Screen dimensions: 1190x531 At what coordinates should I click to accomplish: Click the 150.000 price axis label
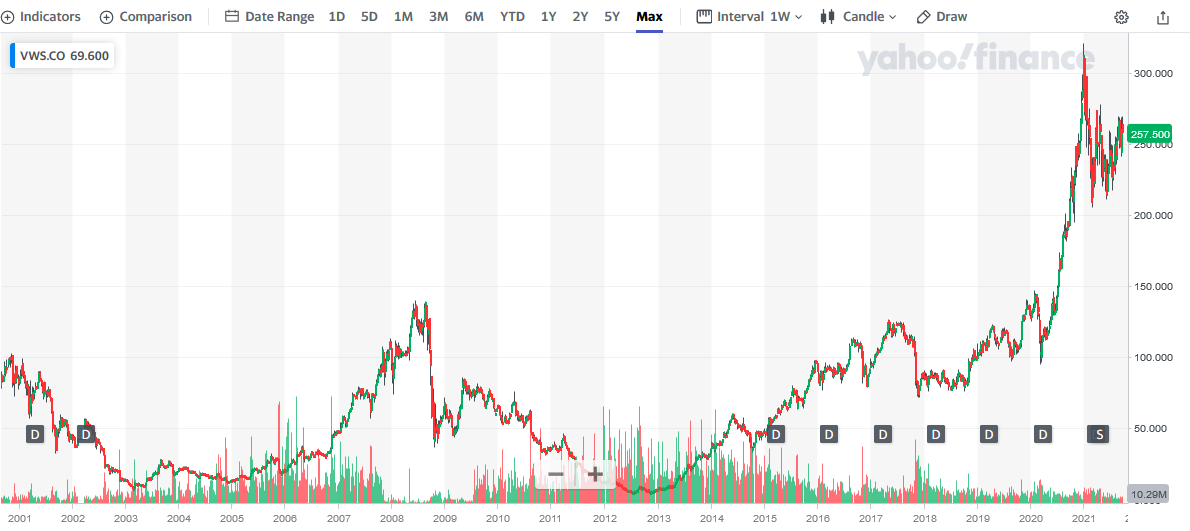coord(1151,286)
